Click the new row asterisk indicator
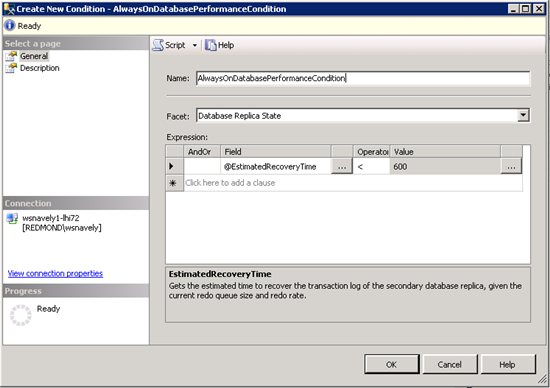The image size is (550, 388). (174, 183)
